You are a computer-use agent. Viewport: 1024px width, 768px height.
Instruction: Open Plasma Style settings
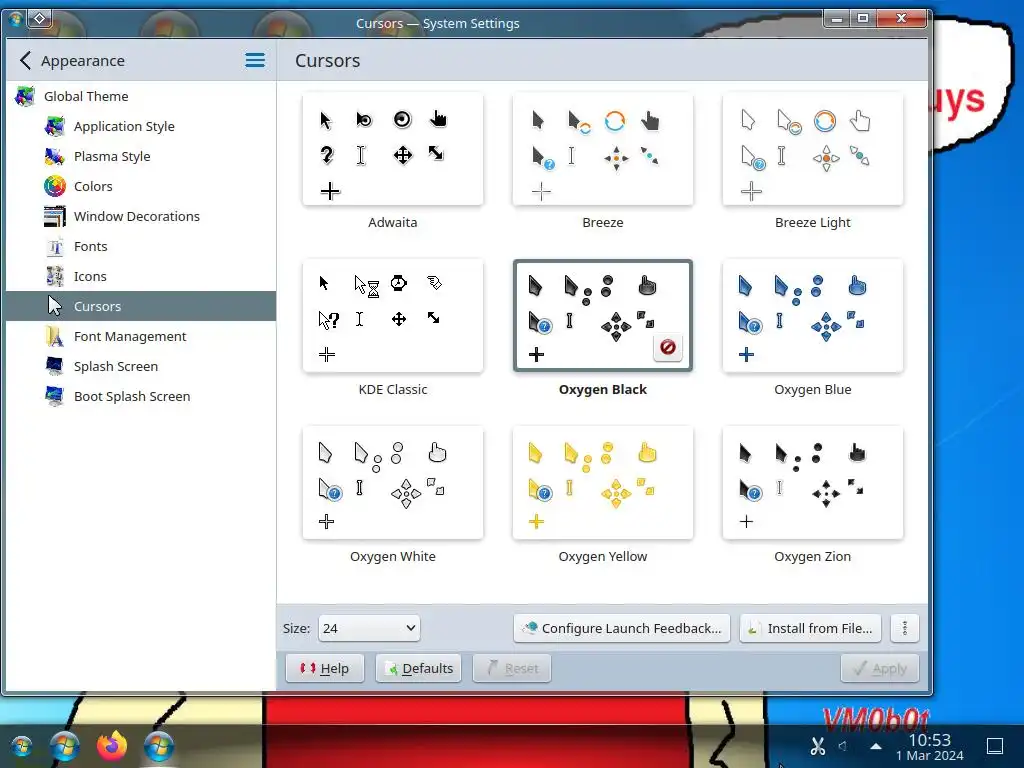[x=141, y=157]
